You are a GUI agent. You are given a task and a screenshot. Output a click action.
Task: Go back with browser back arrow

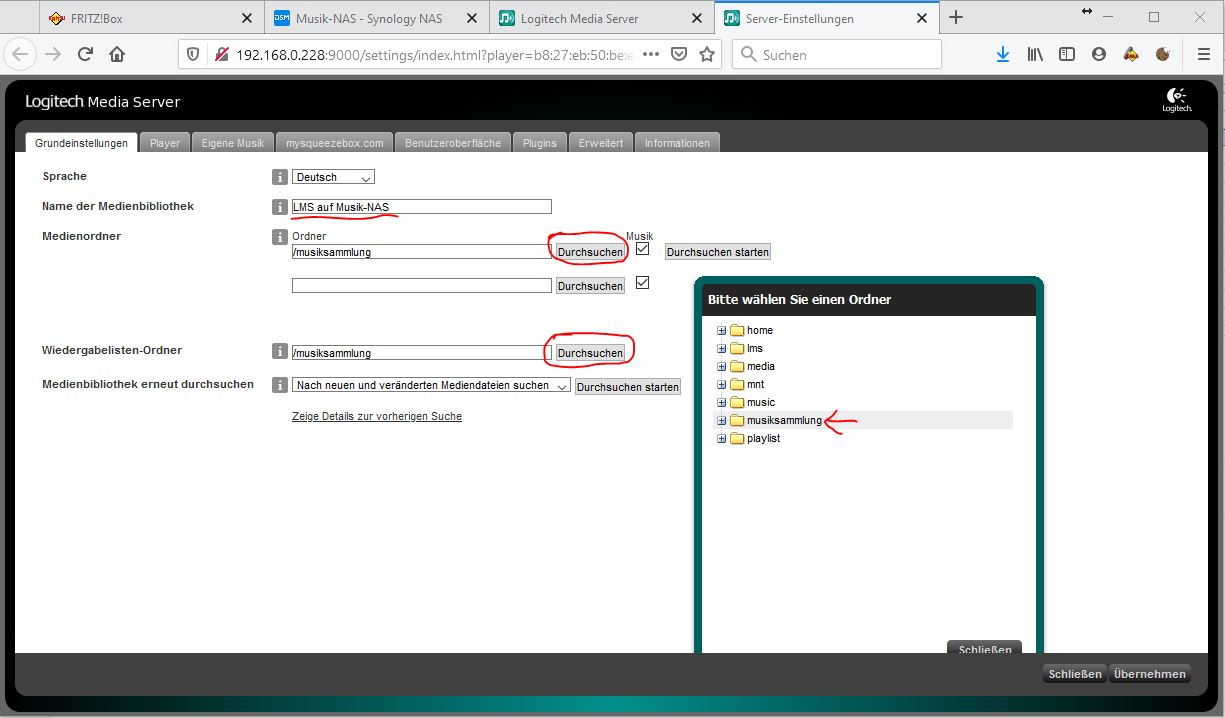click(22, 55)
